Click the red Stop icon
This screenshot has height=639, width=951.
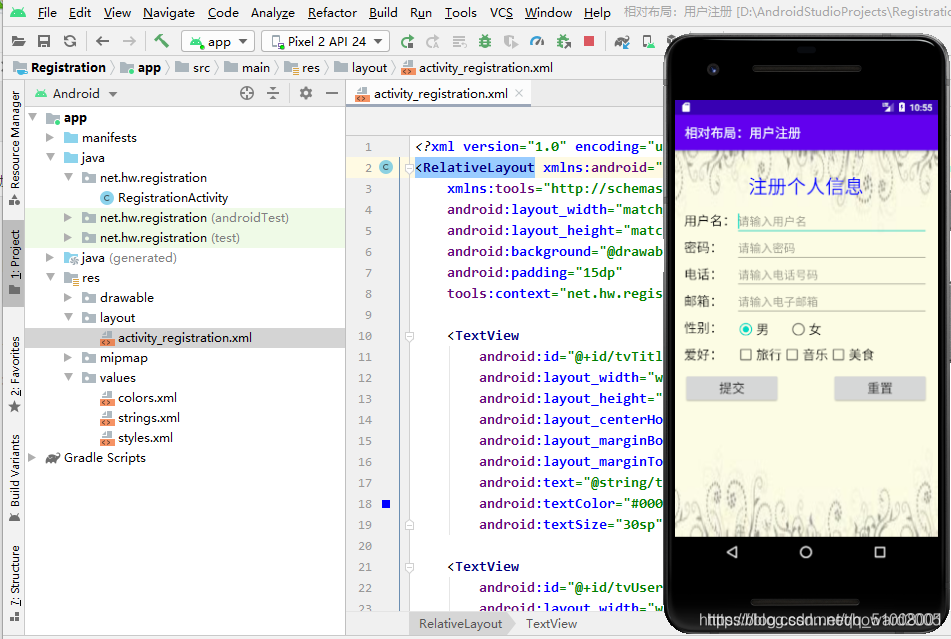pyautogui.click(x=588, y=41)
